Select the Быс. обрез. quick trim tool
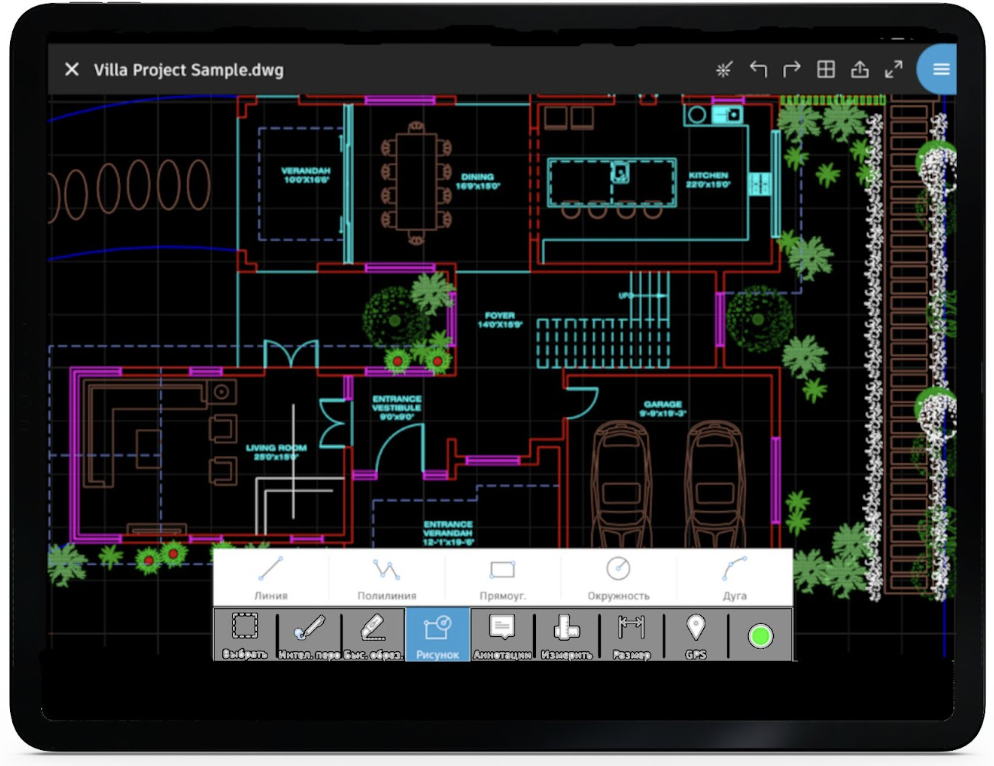This screenshot has width=994, height=766. [373, 634]
